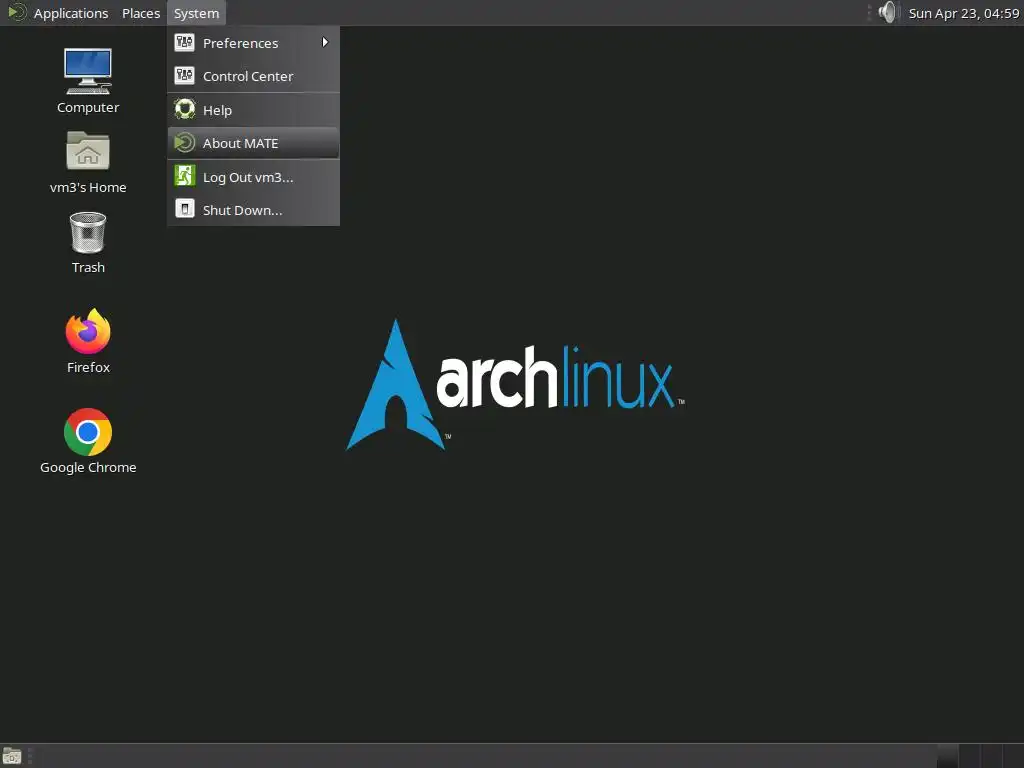Close the open System menu
1024x768 pixels.
tap(196, 13)
